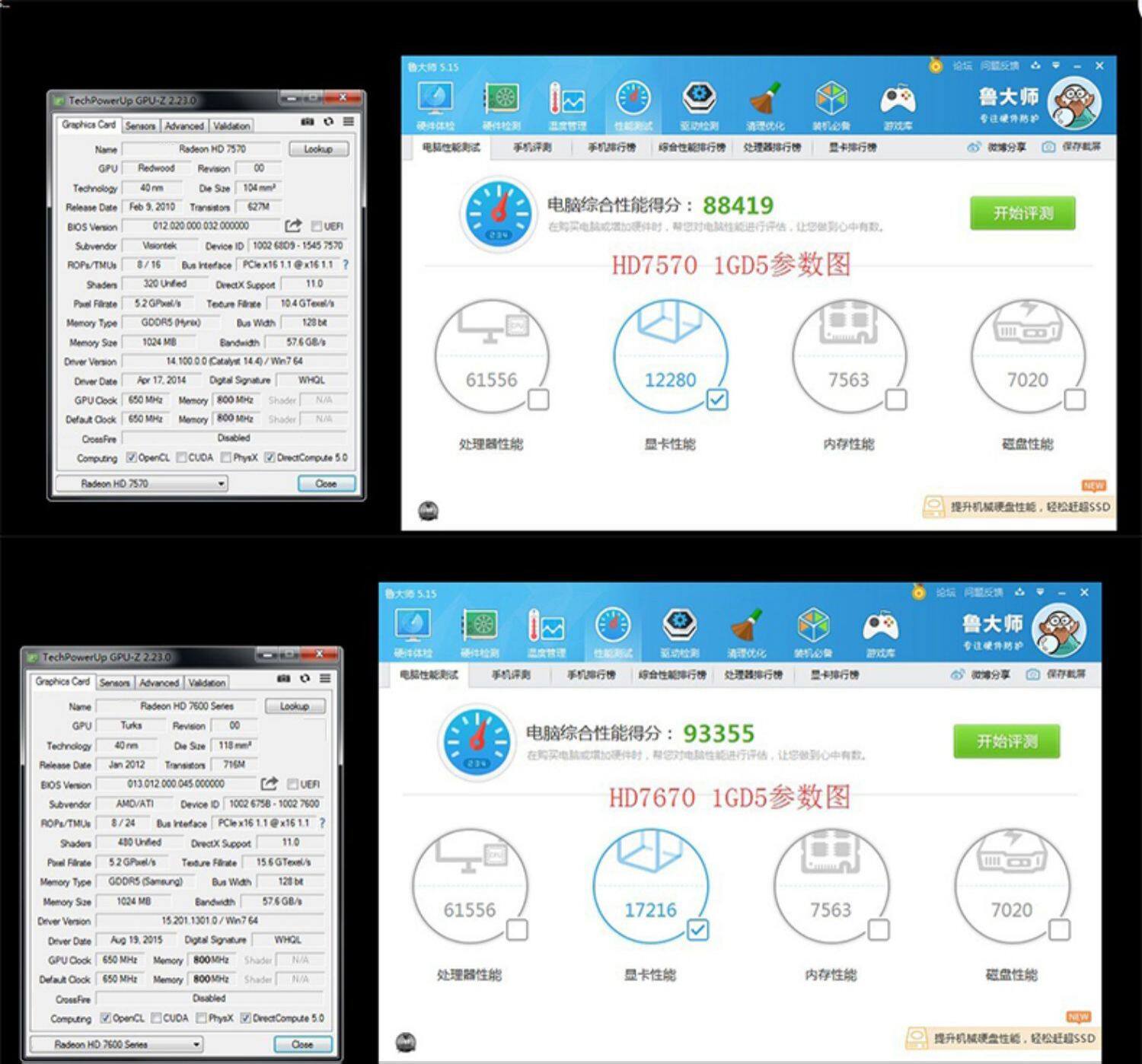Open 硬件检测 in the 88419-score Lu Dashi window
1142x1064 pixels.
501,106
